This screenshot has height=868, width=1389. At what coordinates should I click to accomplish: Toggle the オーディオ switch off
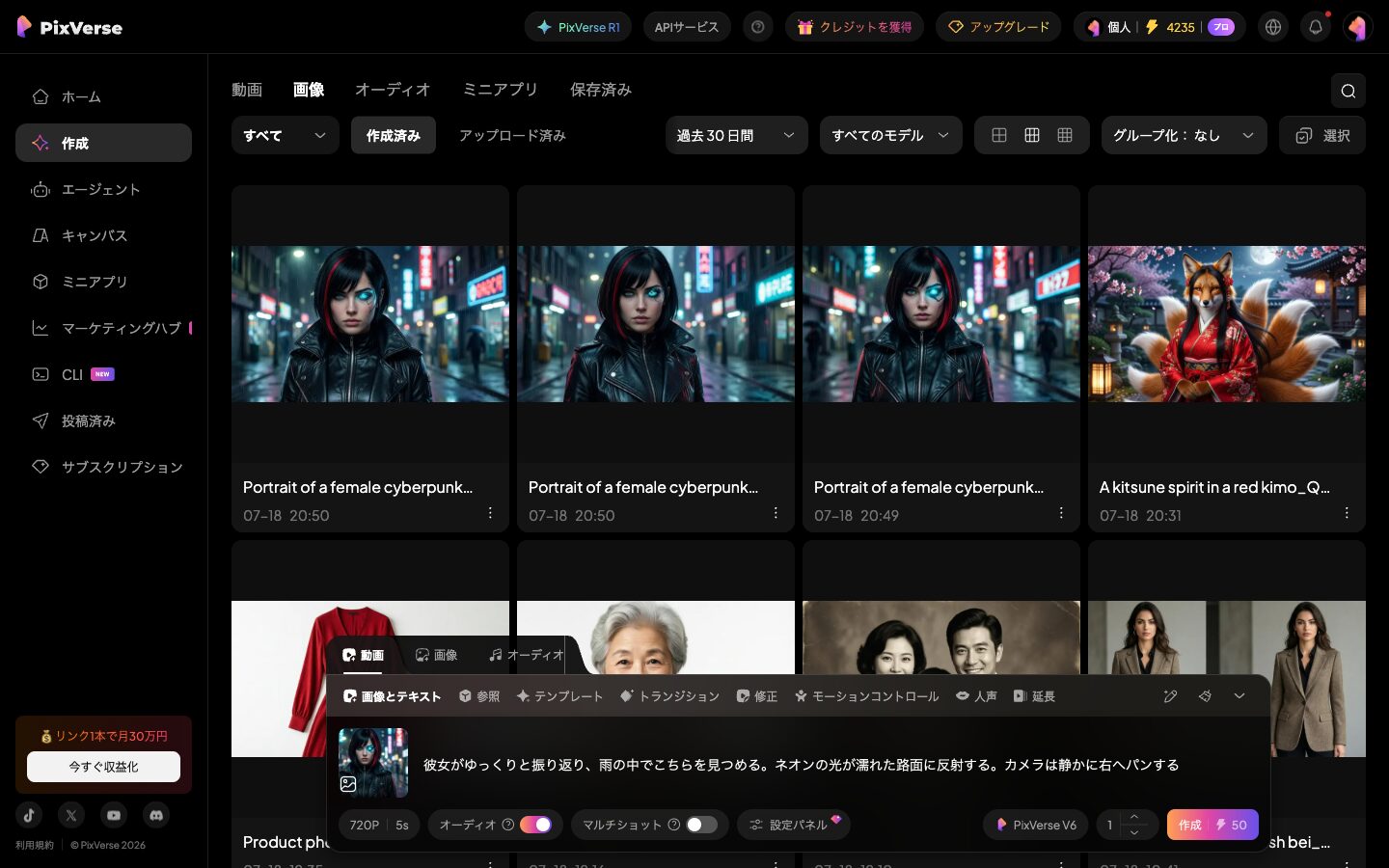click(x=535, y=825)
